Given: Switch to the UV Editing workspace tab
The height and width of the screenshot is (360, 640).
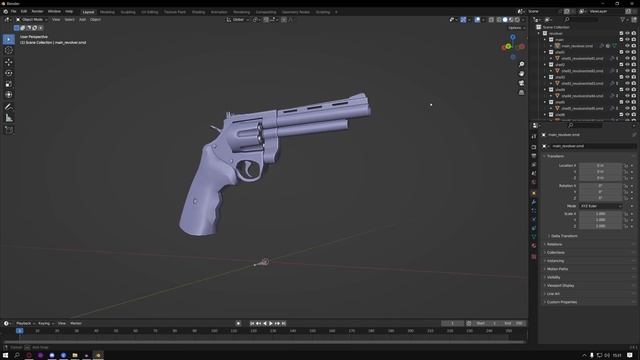Looking at the screenshot, I should pyautogui.click(x=149, y=12).
